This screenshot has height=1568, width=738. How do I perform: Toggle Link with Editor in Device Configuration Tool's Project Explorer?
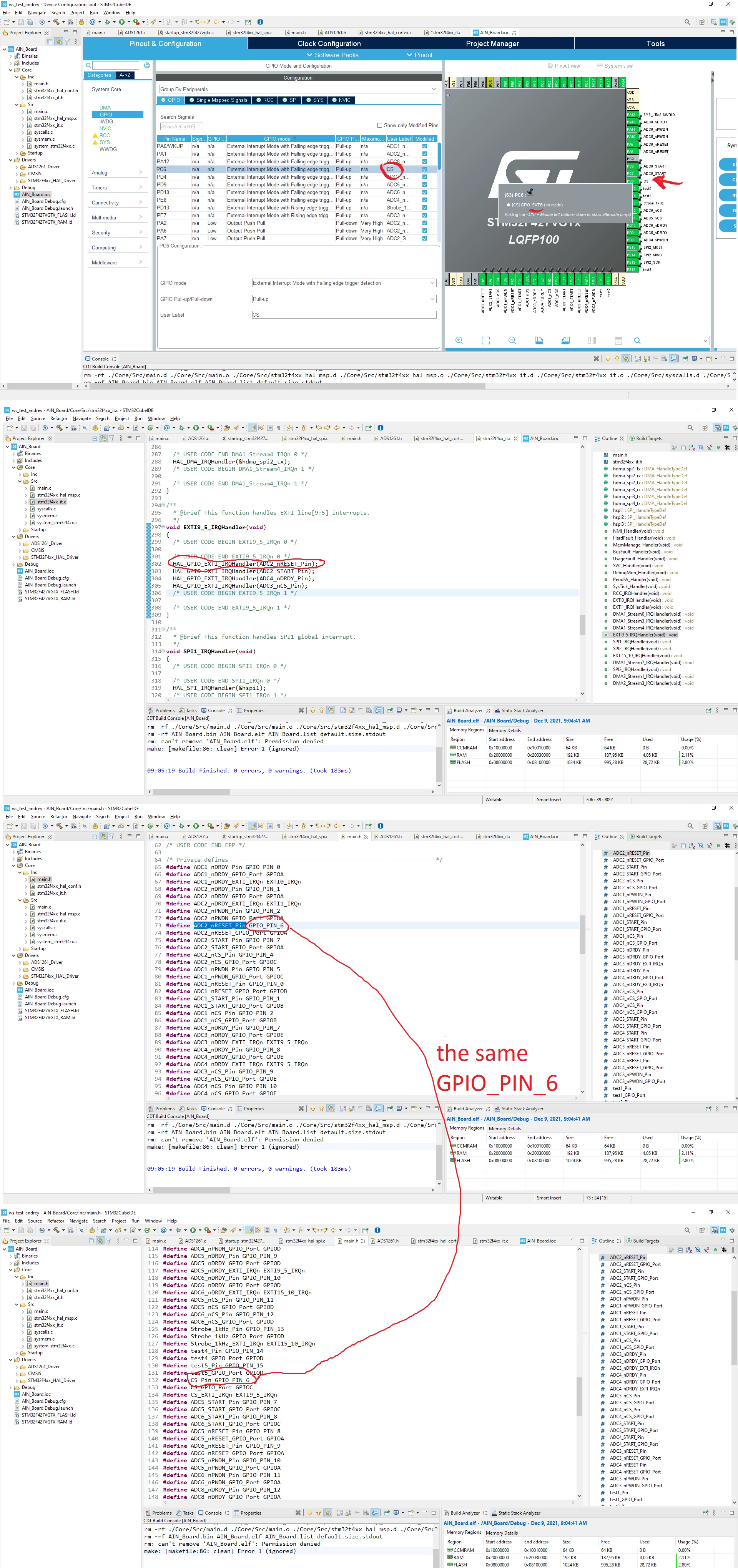tap(59, 42)
